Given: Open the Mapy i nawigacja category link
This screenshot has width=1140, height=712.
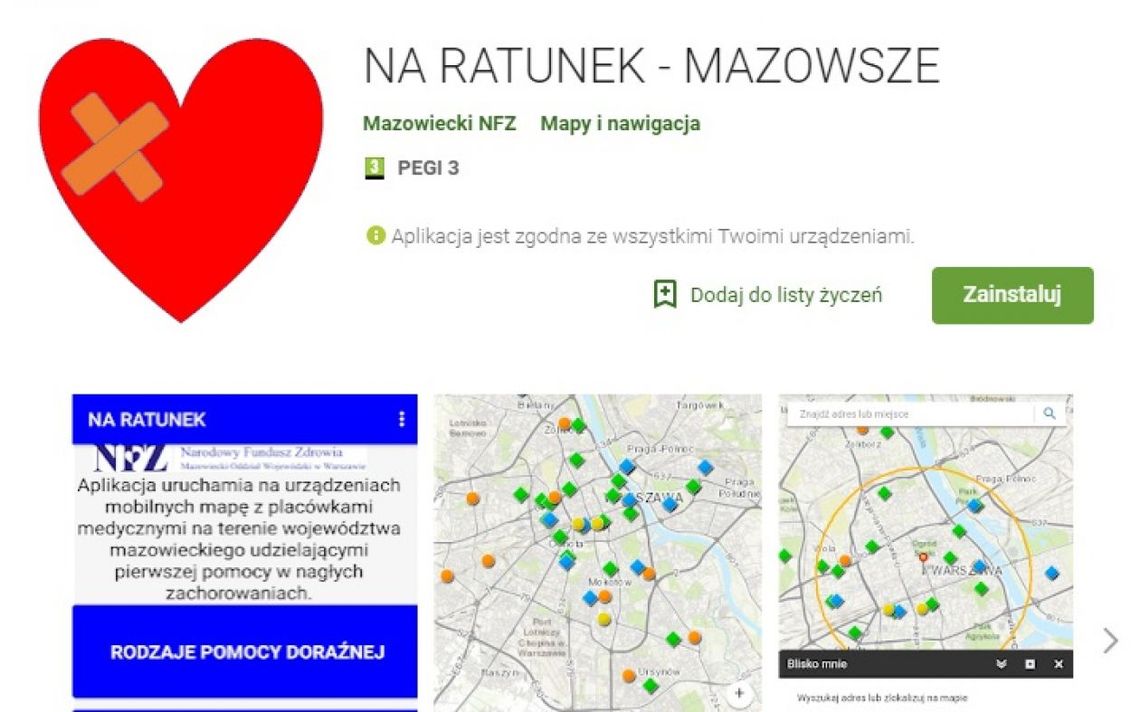Looking at the screenshot, I should (x=621, y=123).
